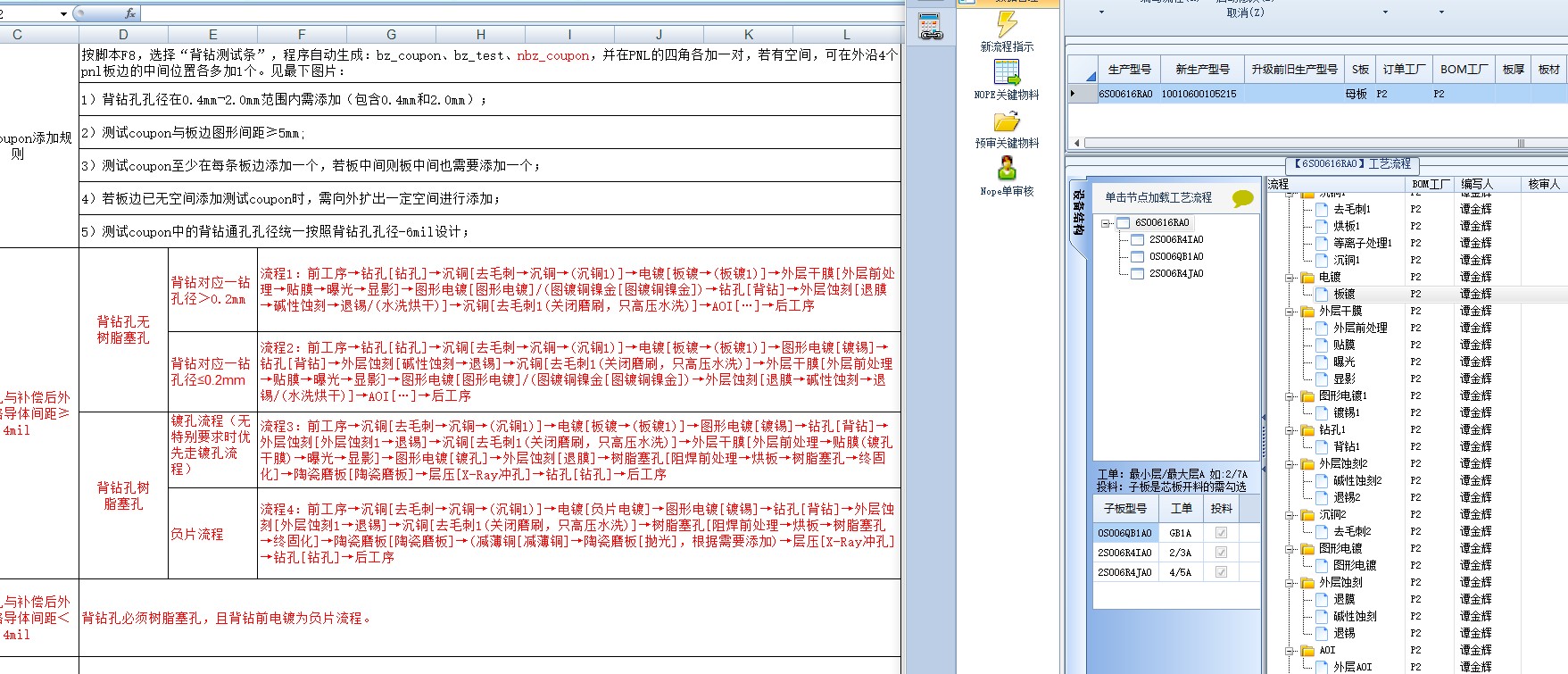This screenshot has height=674, width=1568.
Task: Click the Excel formula bar input field
Action: point(522,13)
